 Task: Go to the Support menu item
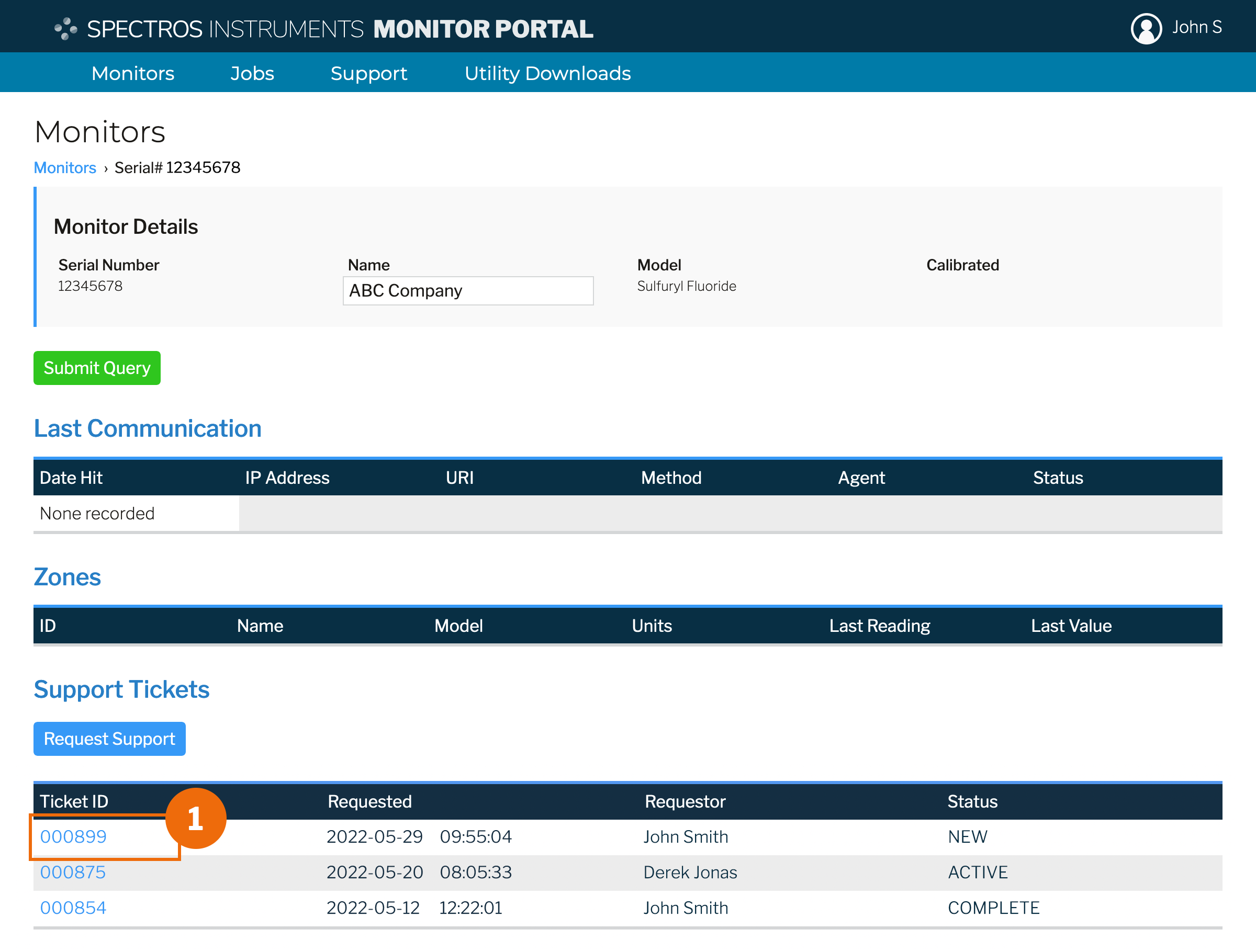[x=368, y=73]
